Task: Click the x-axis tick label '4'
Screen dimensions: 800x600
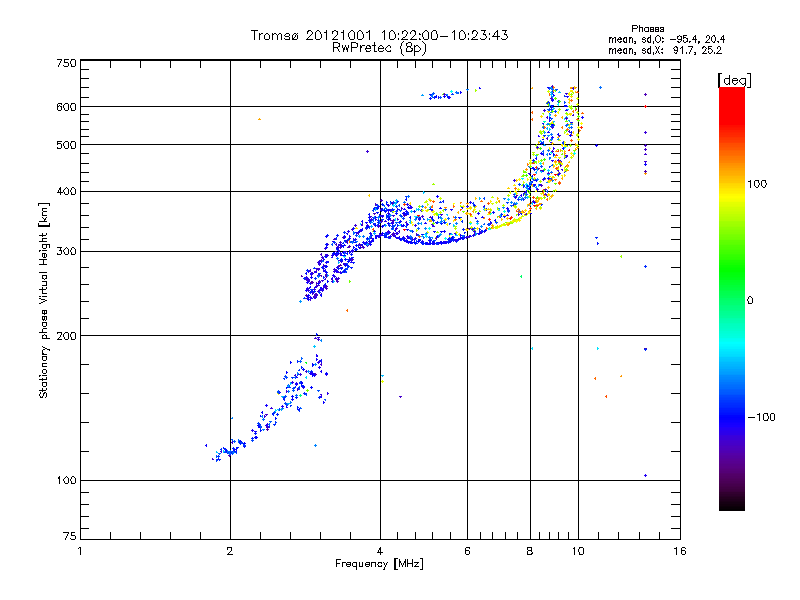Action: click(380, 551)
